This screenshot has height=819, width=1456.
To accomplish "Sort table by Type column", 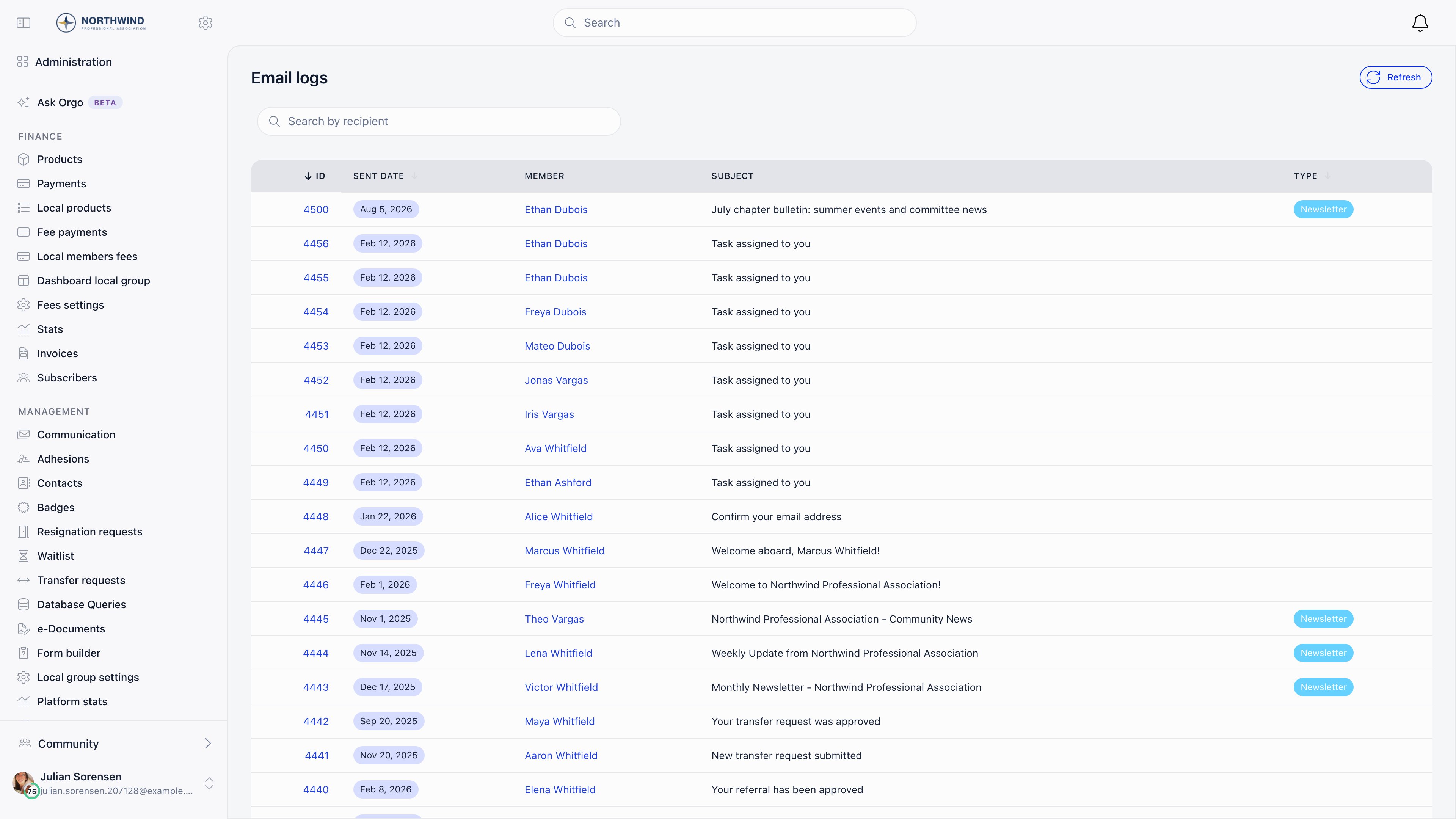I will pyautogui.click(x=1312, y=176).
